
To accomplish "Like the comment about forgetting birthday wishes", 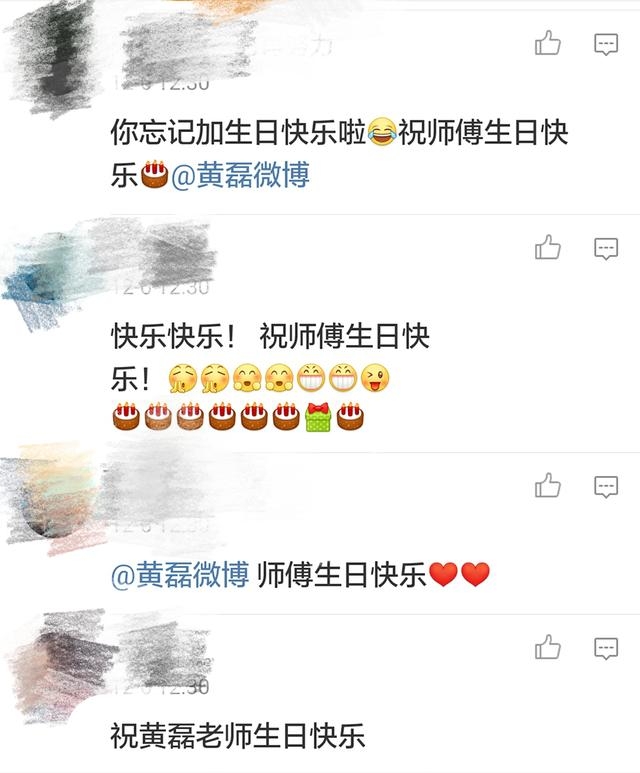I will (x=548, y=43).
